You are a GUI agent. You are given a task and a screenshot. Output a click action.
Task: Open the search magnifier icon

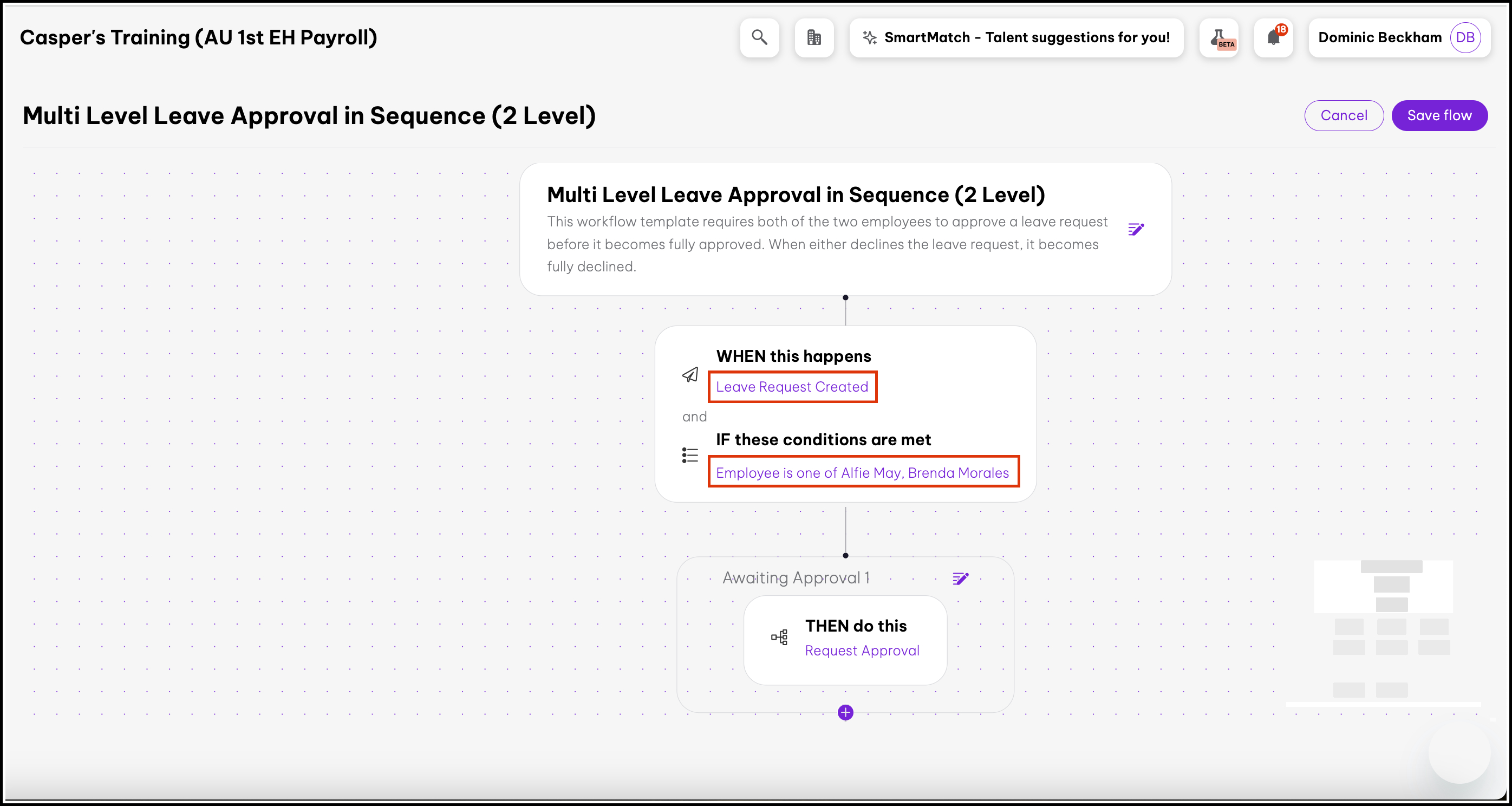(x=760, y=37)
